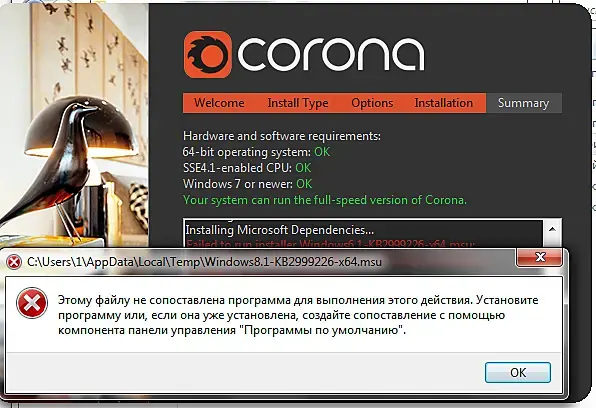Click the log box scroll-up arrow

[552, 229]
